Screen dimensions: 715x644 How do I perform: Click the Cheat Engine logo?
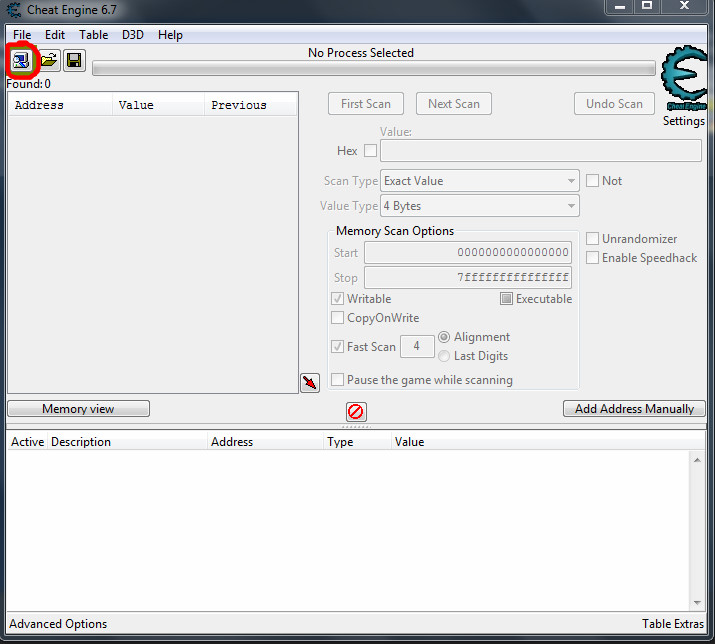point(684,78)
